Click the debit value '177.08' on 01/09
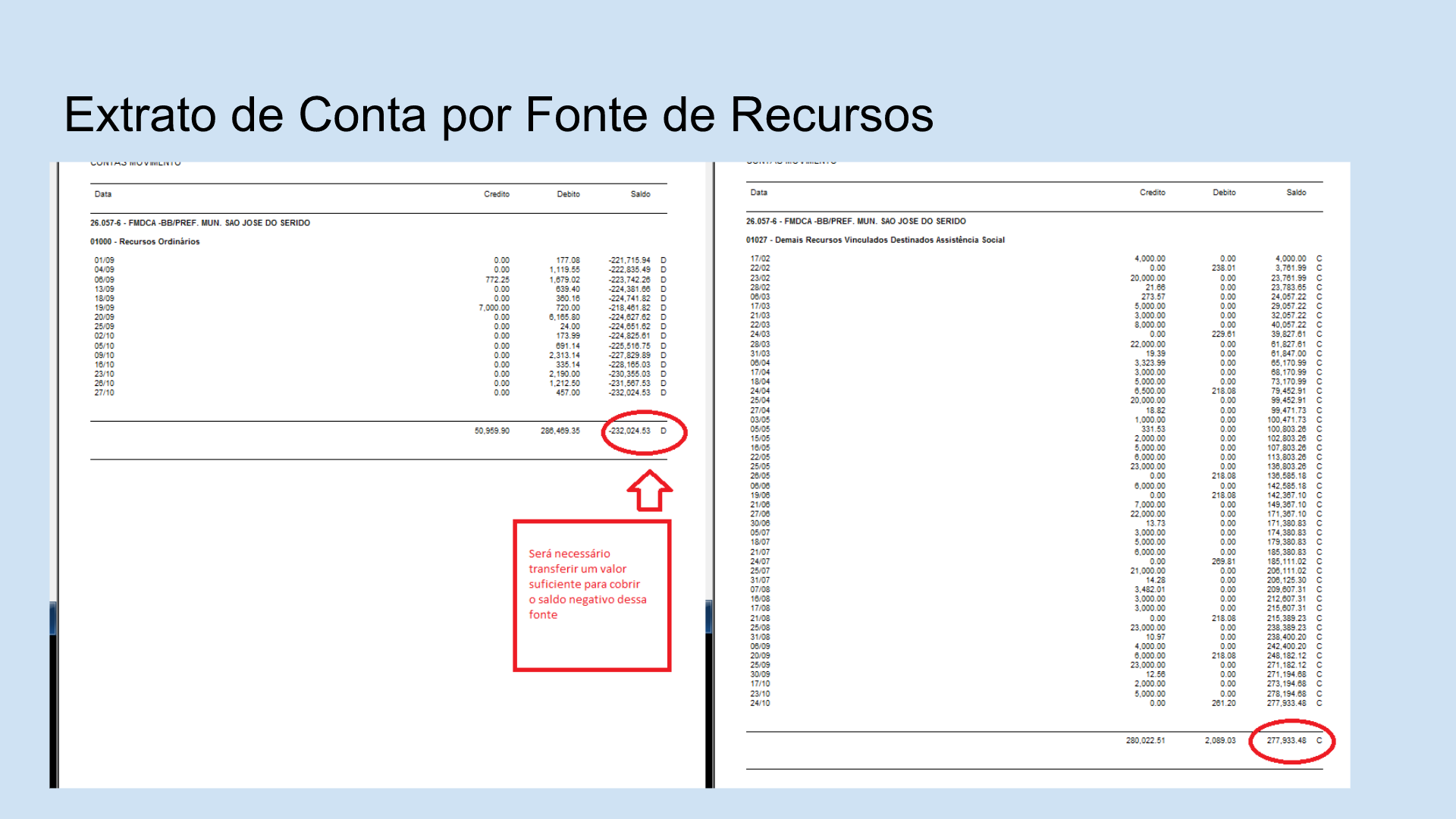 tap(568, 260)
